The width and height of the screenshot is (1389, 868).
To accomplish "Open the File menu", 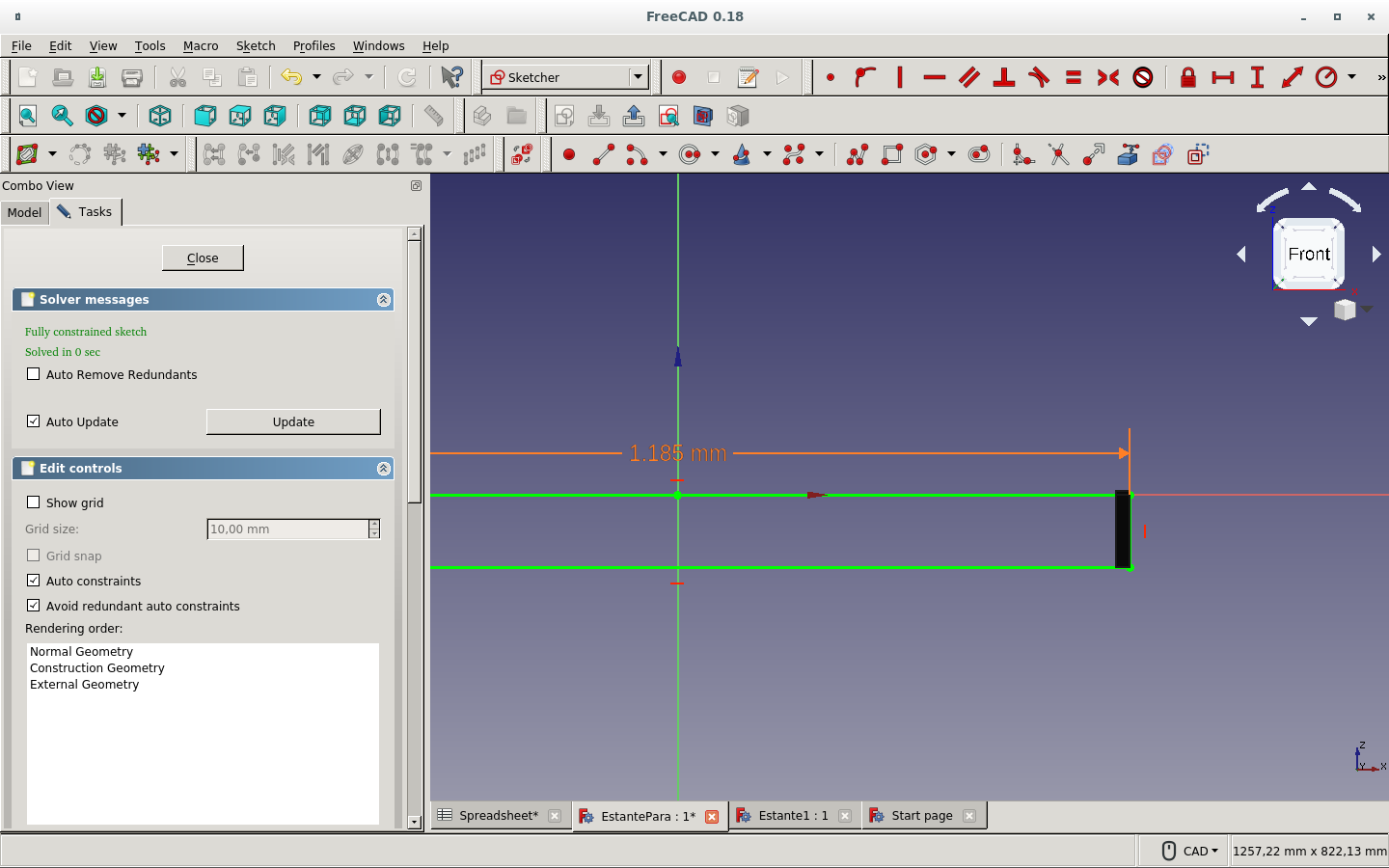I will click(x=21, y=45).
